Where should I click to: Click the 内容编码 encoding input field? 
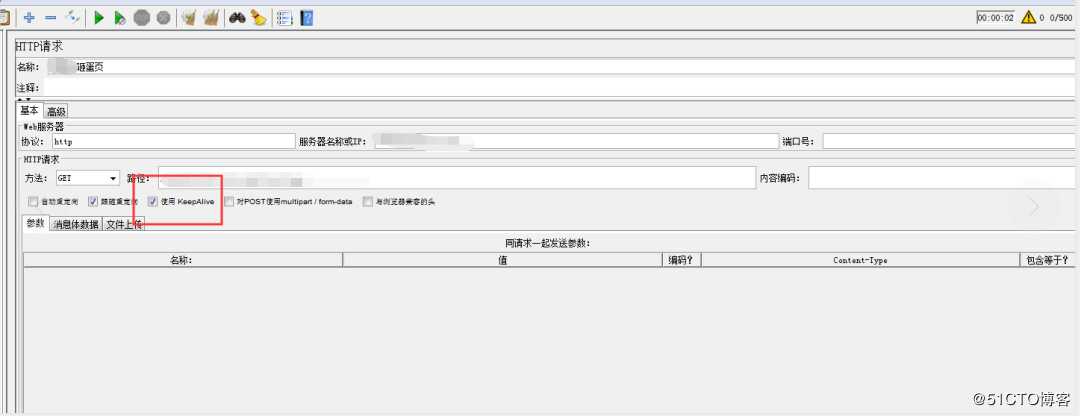coord(942,178)
